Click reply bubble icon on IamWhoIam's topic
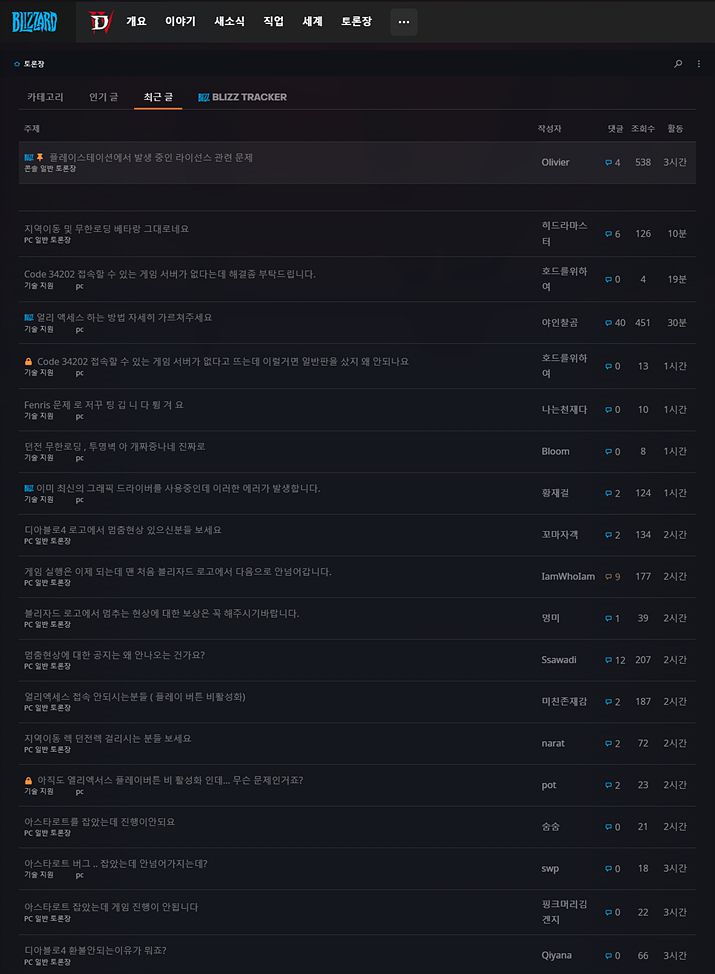Viewport: 715px width, 974px height. [608, 577]
